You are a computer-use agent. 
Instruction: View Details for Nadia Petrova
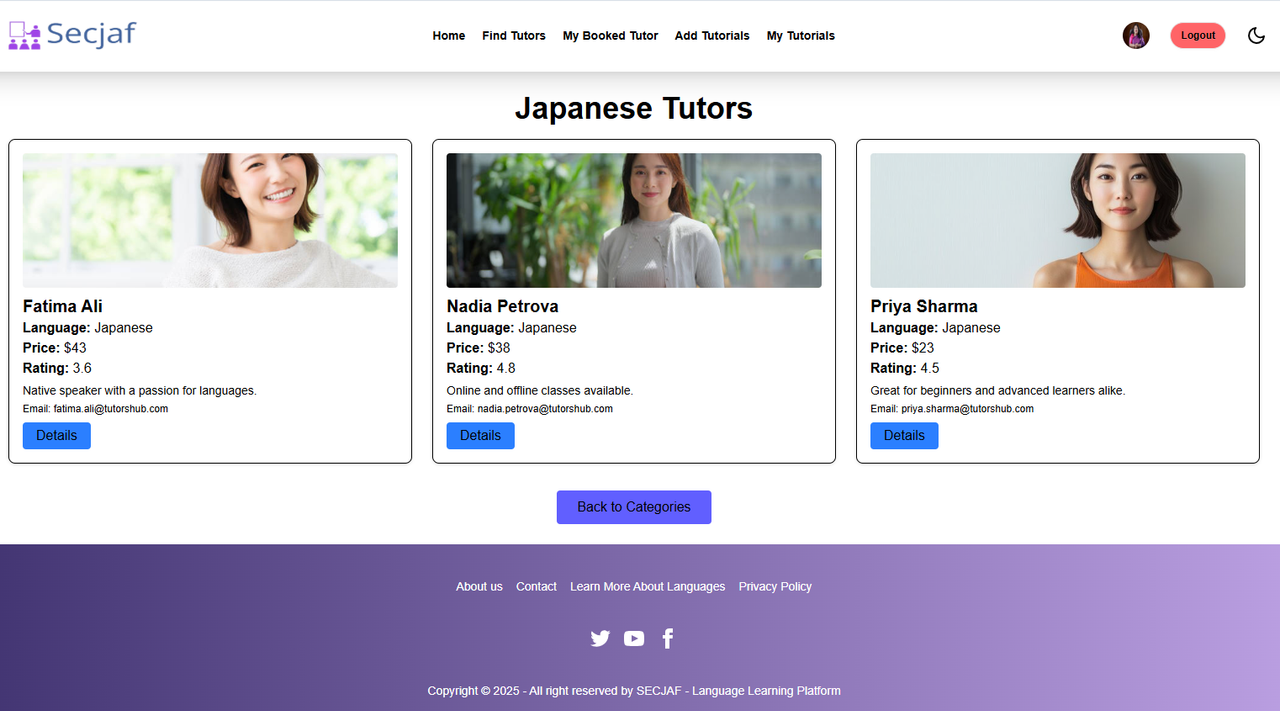click(481, 436)
